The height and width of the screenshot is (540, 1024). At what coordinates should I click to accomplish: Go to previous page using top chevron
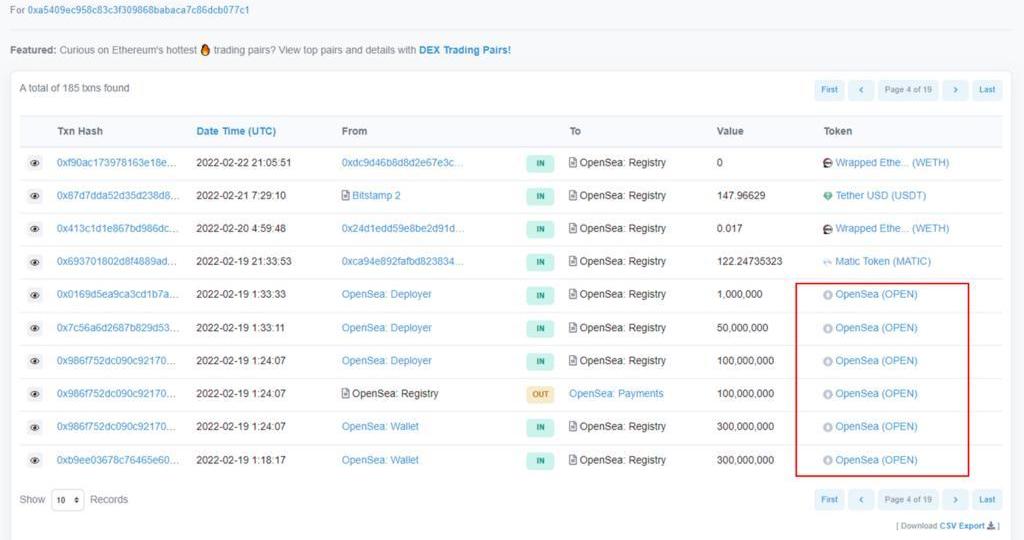point(860,90)
